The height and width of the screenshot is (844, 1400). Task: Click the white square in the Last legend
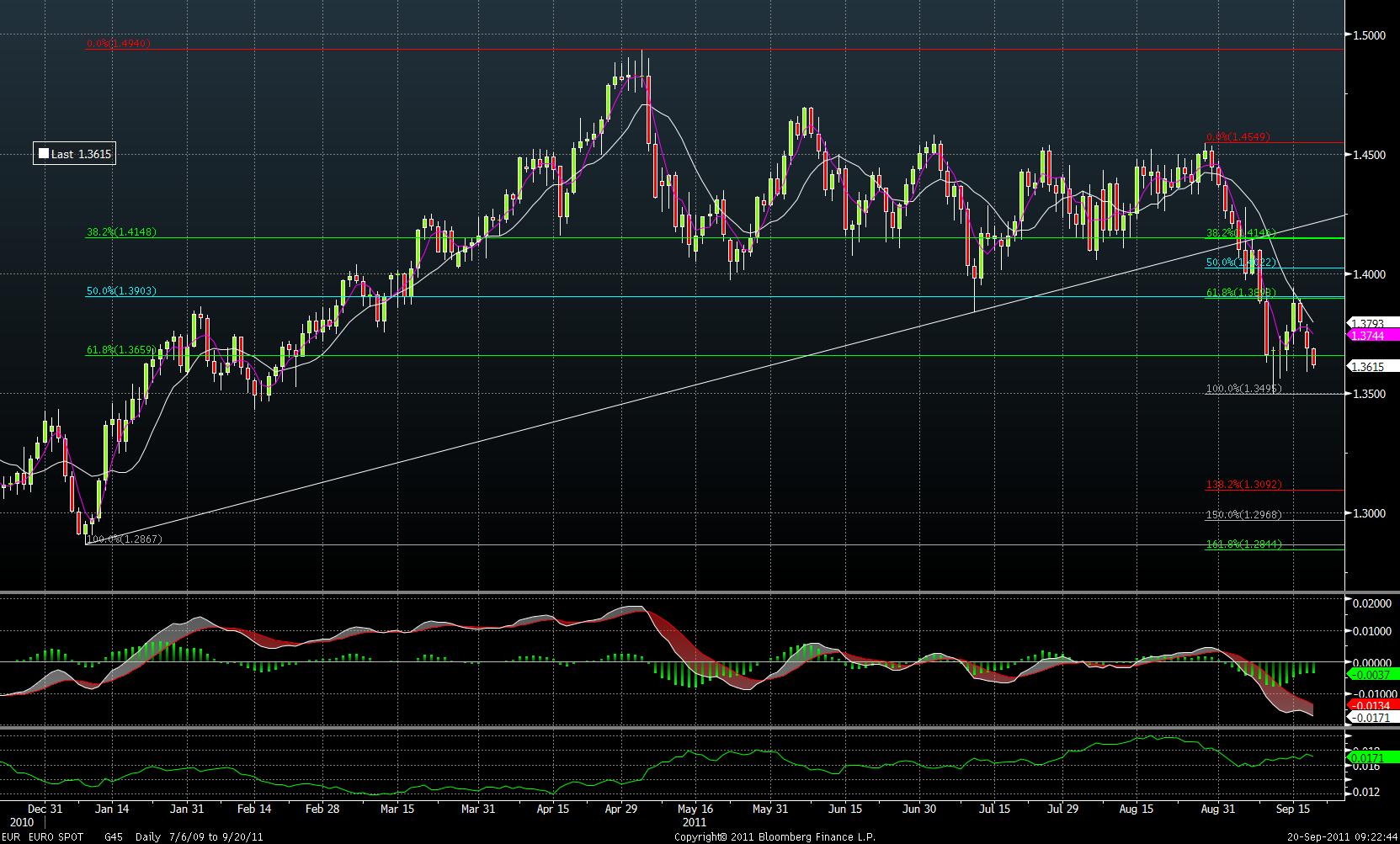click(43, 154)
